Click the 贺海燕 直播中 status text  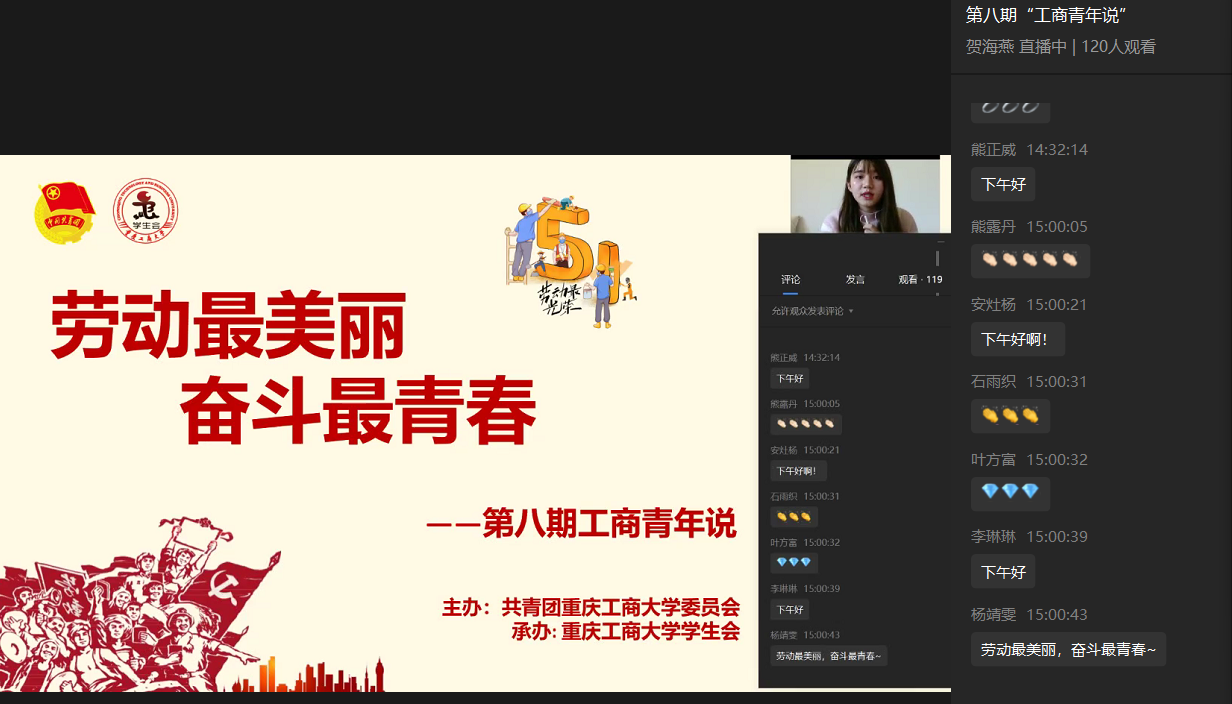coord(1016,47)
